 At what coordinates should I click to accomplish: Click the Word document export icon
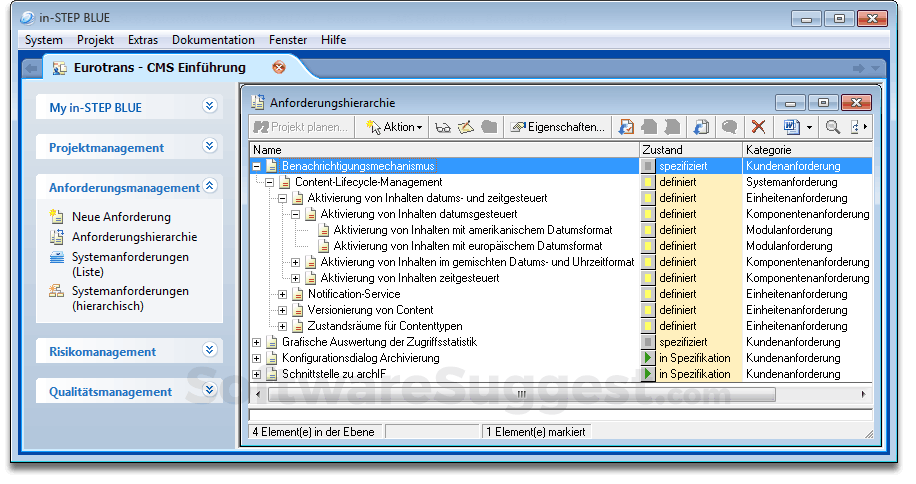click(x=790, y=127)
